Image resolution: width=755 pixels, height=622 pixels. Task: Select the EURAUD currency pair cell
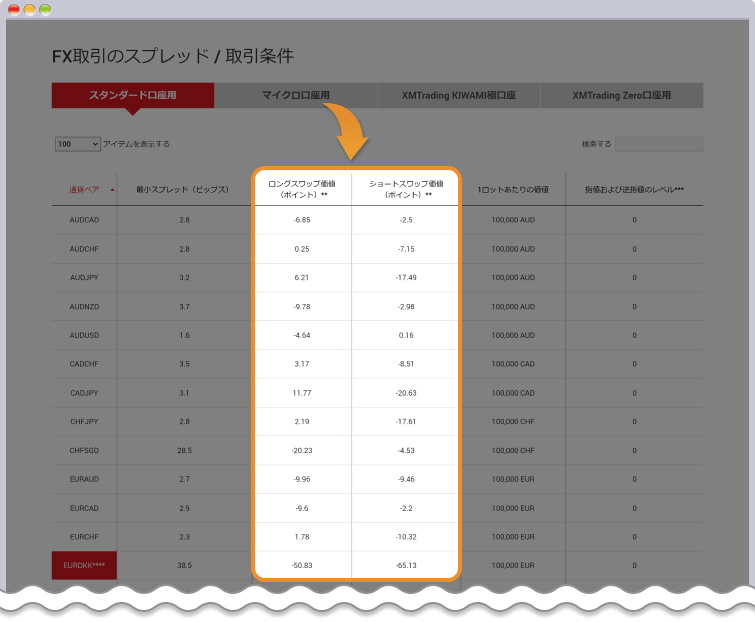click(x=84, y=479)
